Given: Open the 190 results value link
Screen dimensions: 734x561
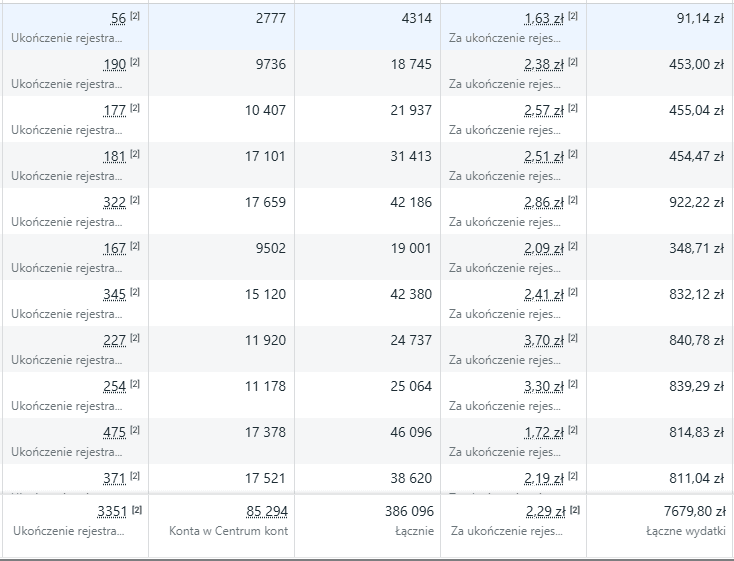Looking at the screenshot, I should pyautogui.click(x=114, y=65).
